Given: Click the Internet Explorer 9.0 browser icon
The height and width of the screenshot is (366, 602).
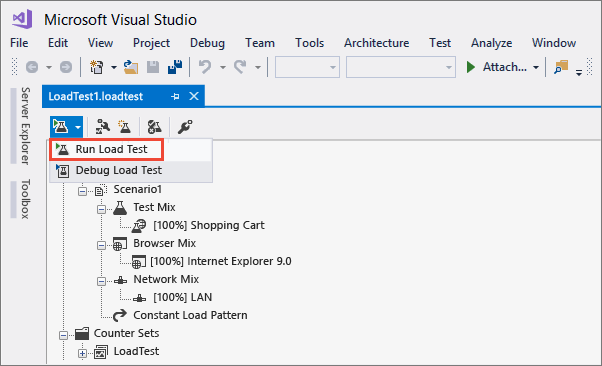Looking at the screenshot, I should pyautogui.click(x=138, y=262).
